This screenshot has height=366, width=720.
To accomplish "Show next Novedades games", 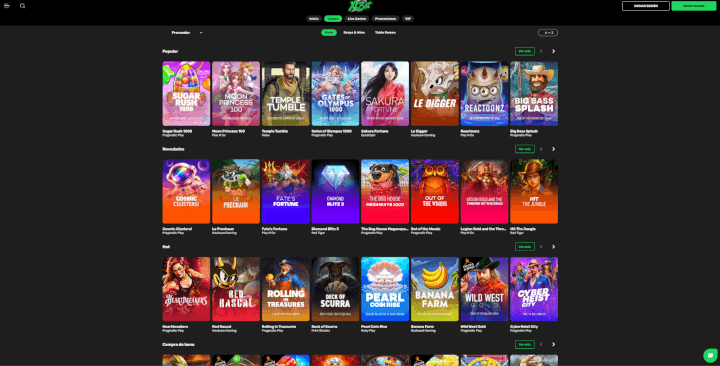I will coord(553,149).
